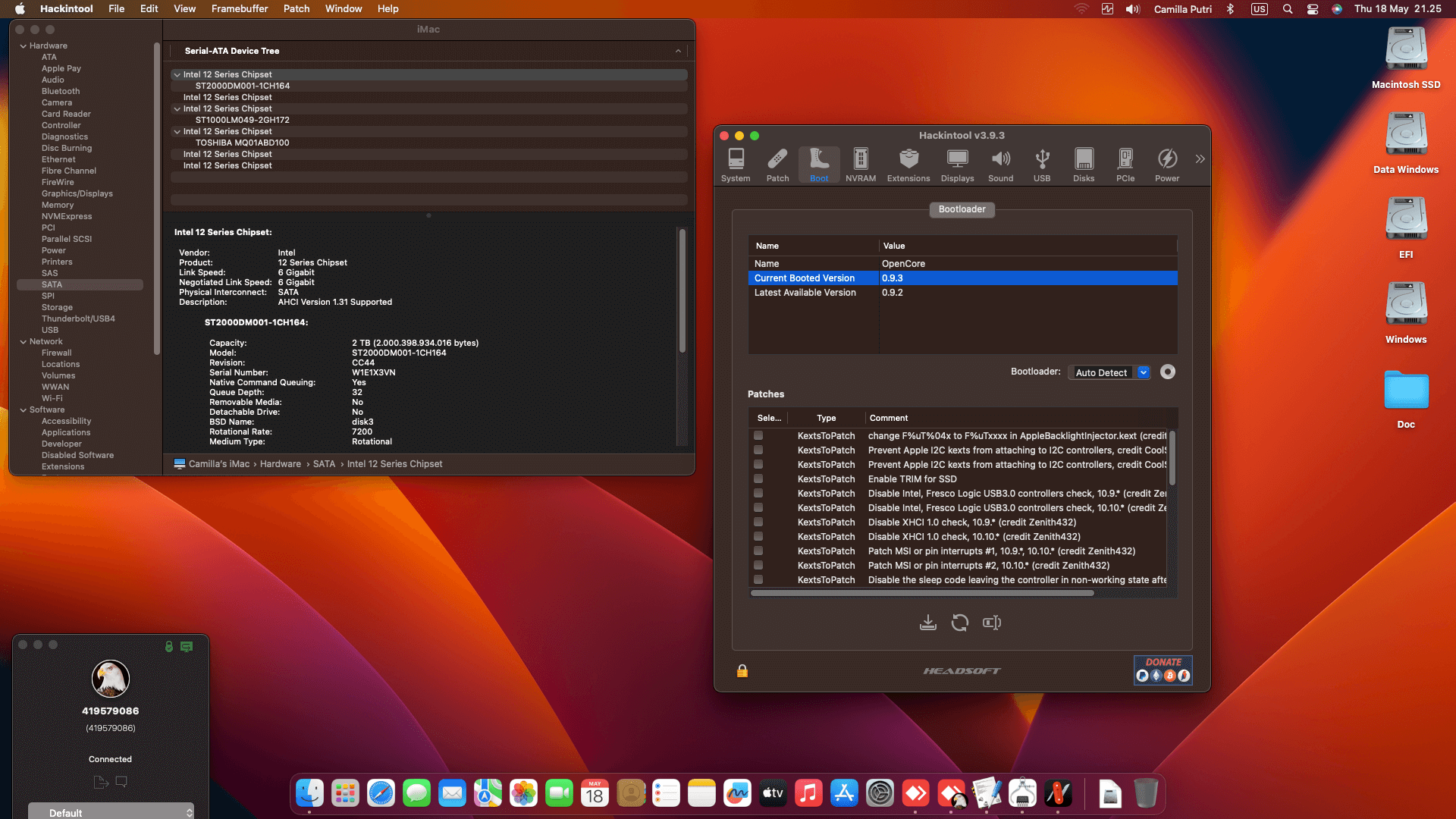Screen dimensions: 1456x819
Task: Open the Patch menu in the menu bar
Action: [297, 9]
